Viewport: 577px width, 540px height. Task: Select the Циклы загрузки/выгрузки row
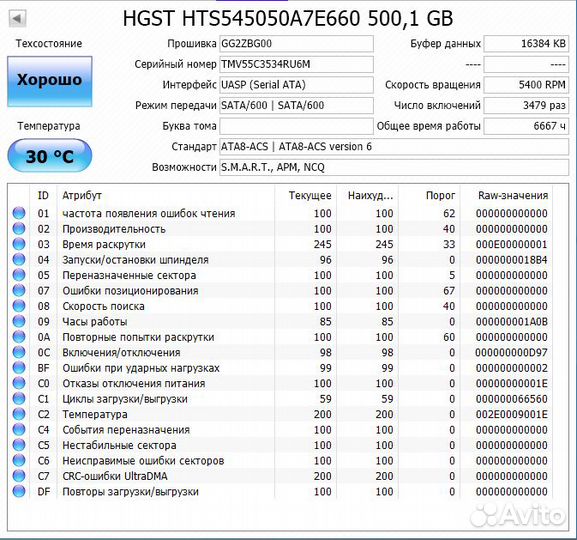point(280,399)
